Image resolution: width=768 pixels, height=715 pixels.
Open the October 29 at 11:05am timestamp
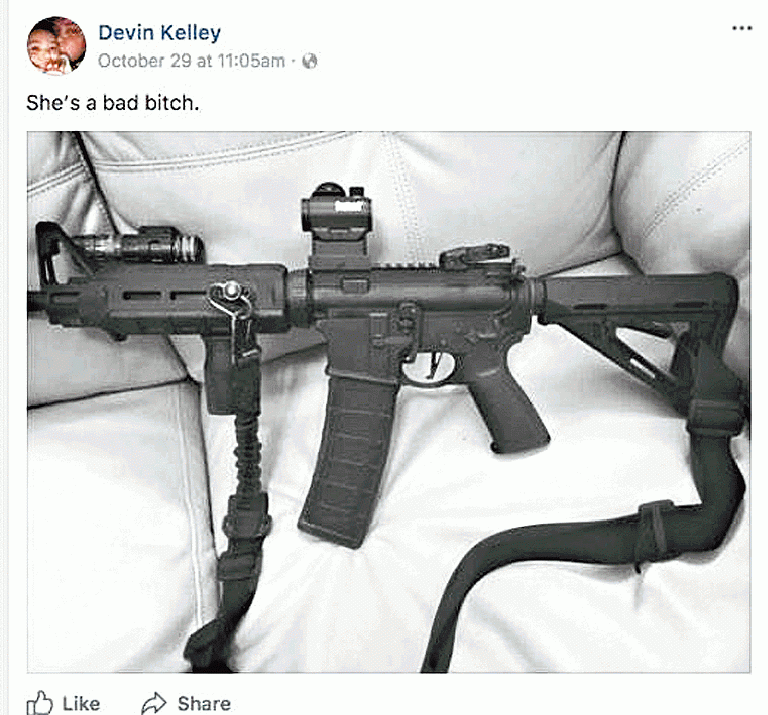click(x=191, y=61)
